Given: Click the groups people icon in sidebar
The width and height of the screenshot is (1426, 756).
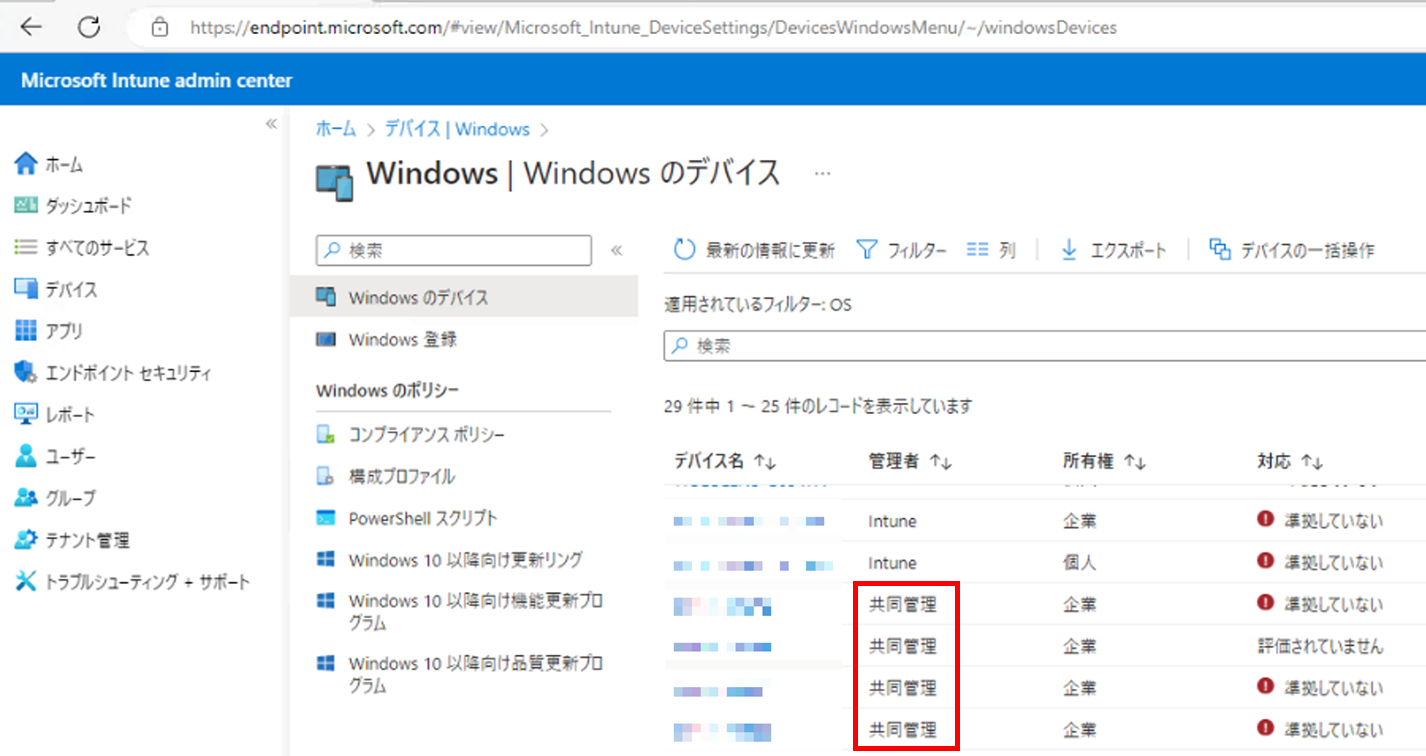Looking at the screenshot, I should pyautogui.click(x=26, y=498).
